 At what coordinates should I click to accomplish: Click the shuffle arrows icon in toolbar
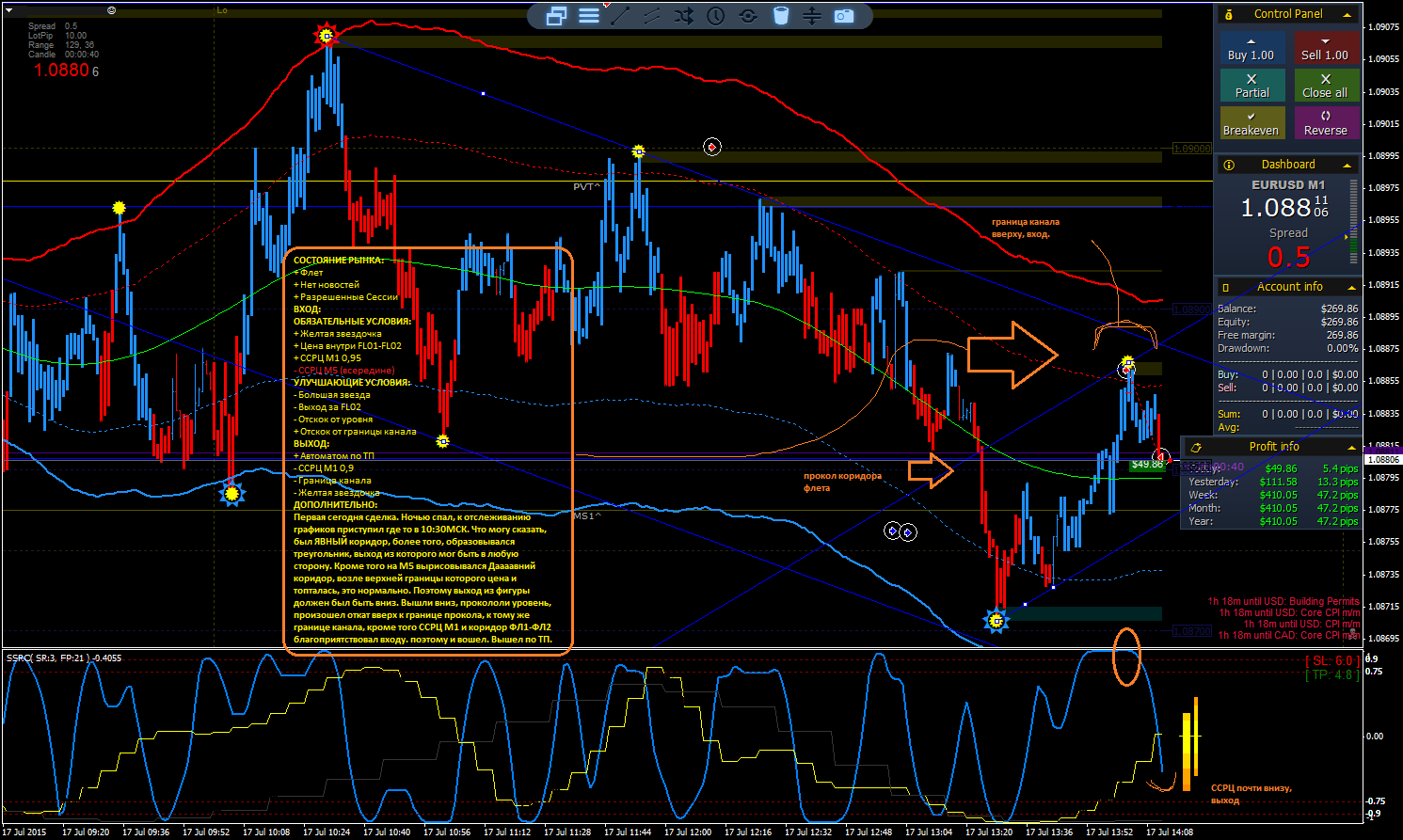[684, 16]
